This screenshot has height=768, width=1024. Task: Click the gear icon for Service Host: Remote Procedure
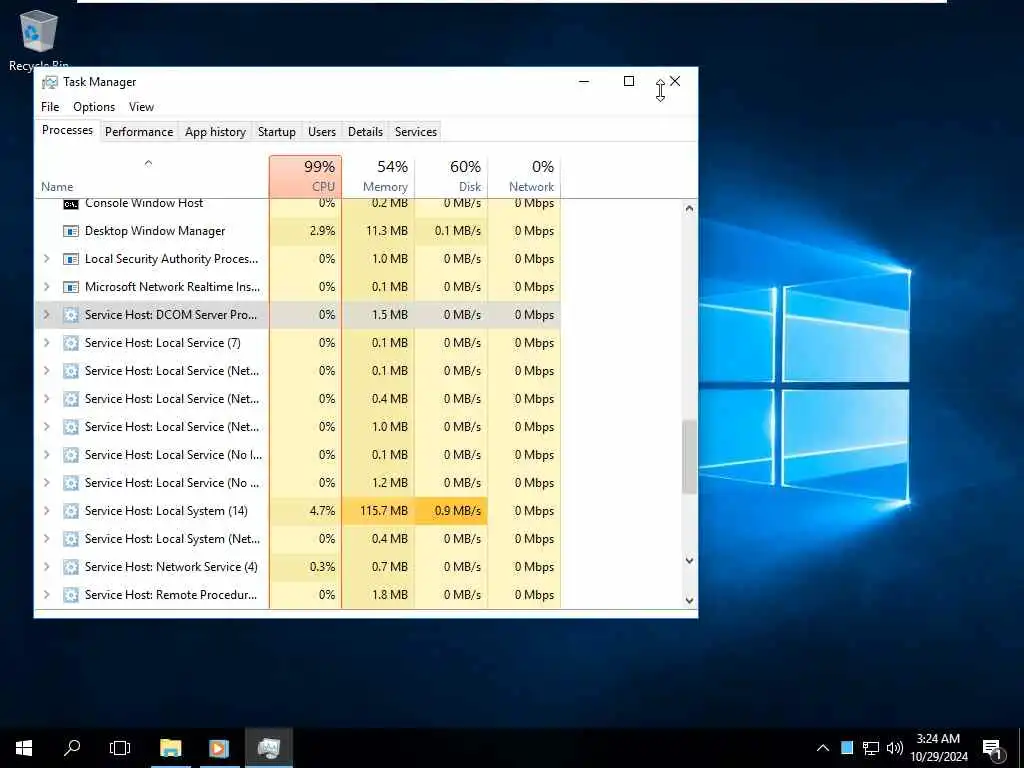[71, 595]
